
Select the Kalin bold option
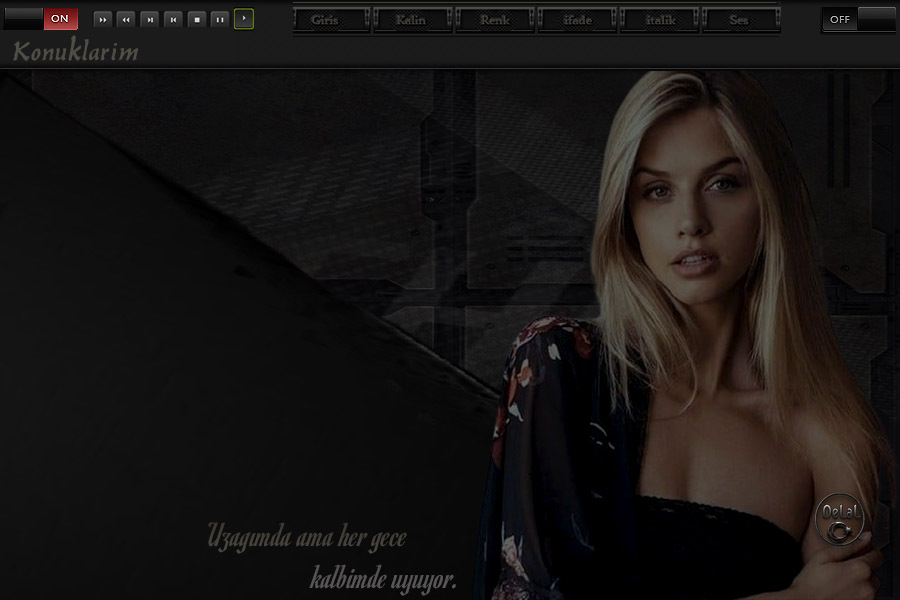(413, 20)
